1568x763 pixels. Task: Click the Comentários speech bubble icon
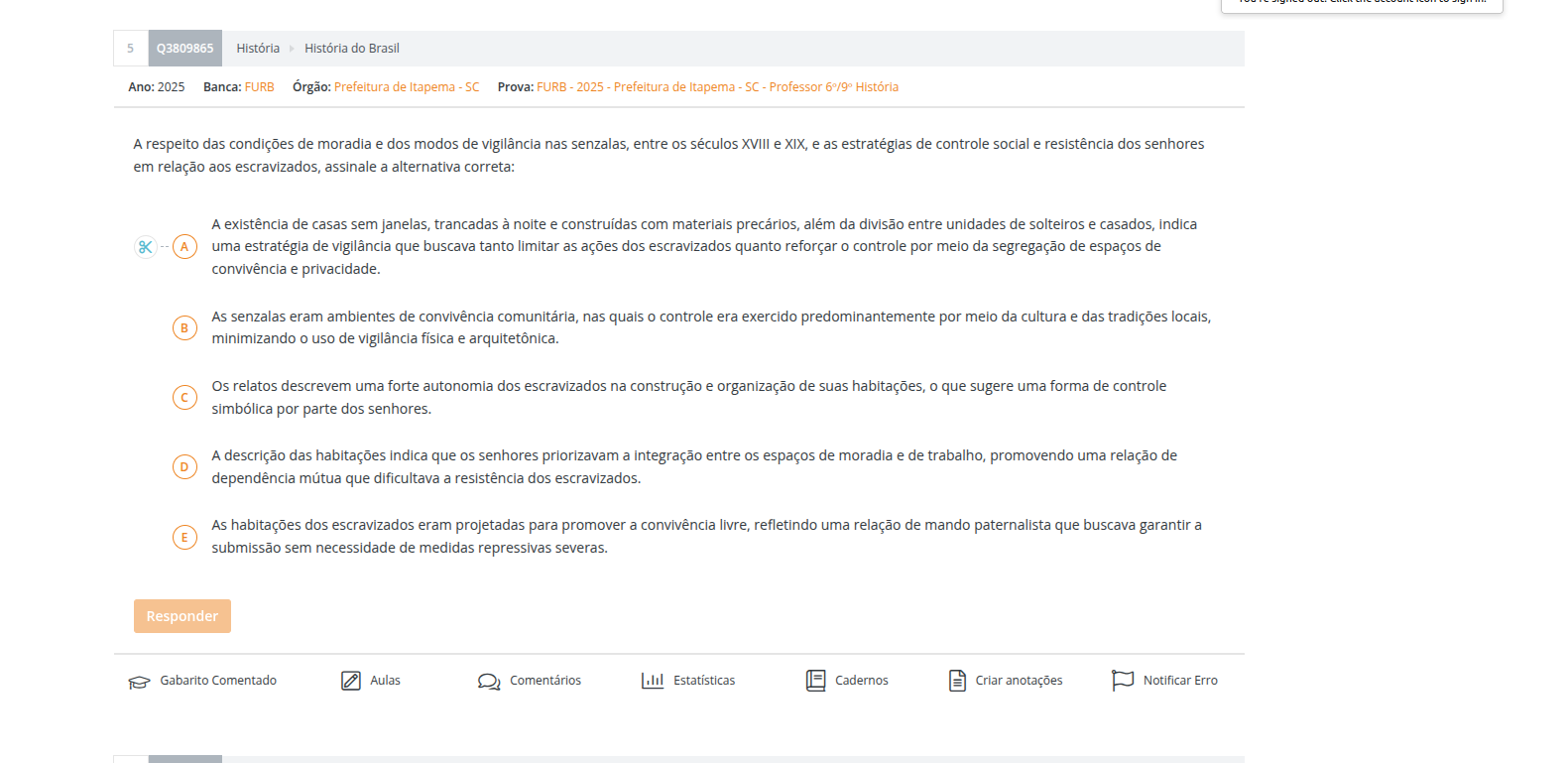[x=489, y=682]
